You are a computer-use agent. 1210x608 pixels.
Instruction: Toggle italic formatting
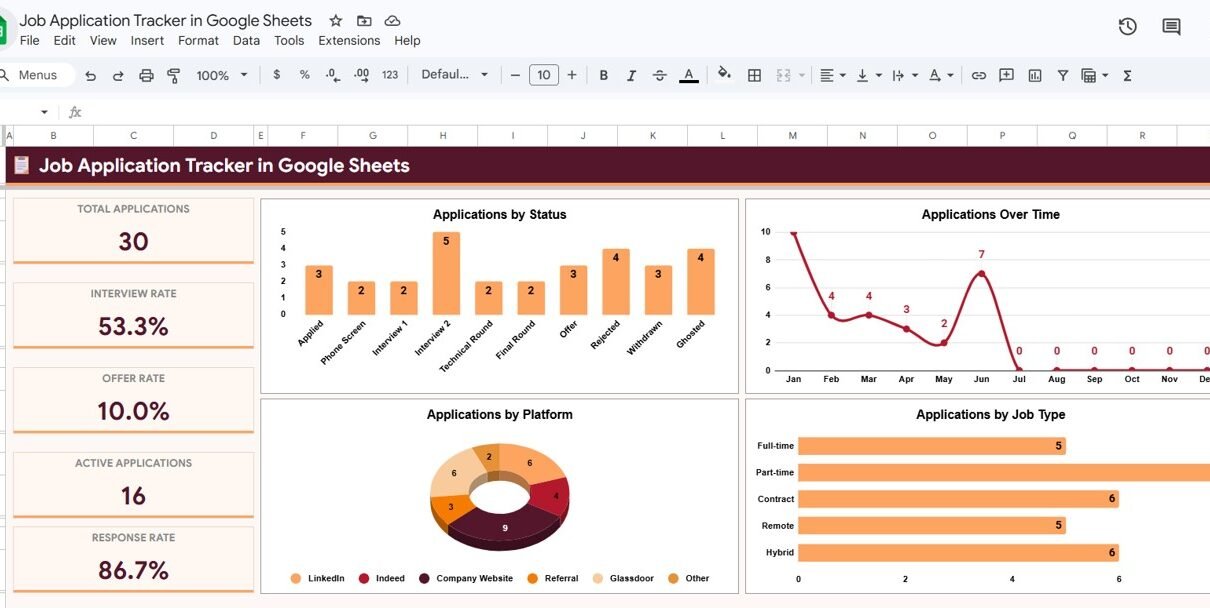pyautogui.click(x=631, y=75)
